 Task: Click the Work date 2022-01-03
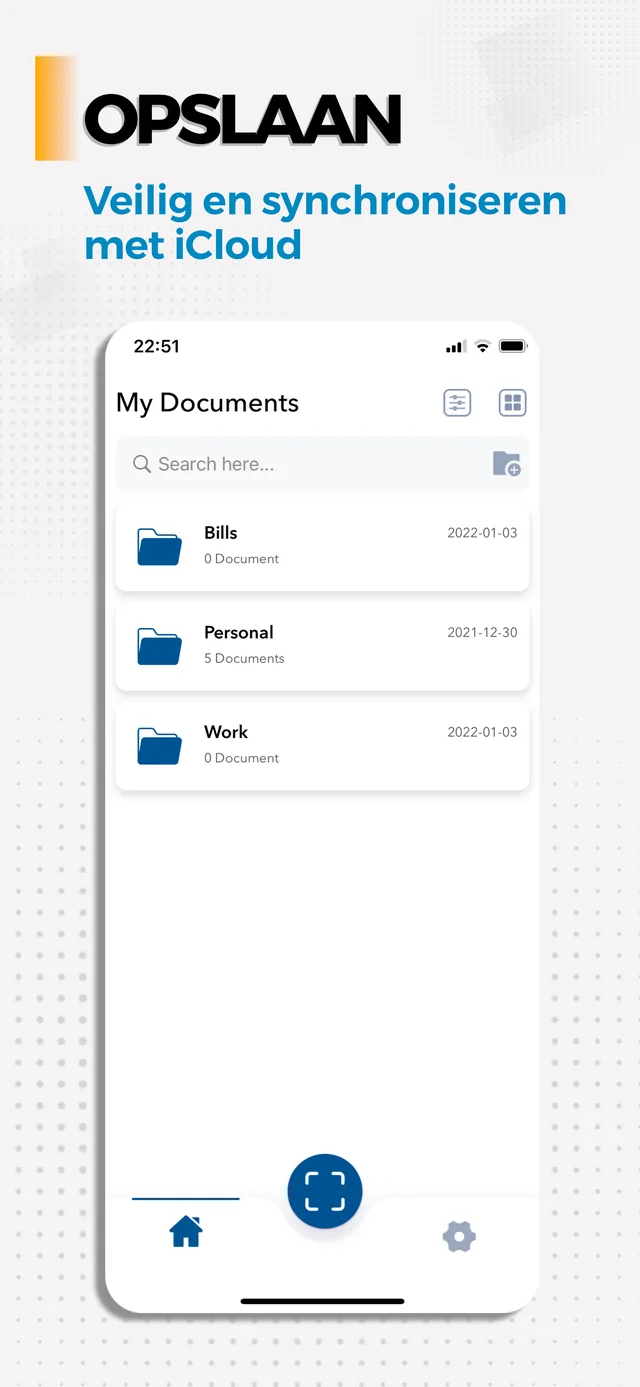tap(482, 732)
